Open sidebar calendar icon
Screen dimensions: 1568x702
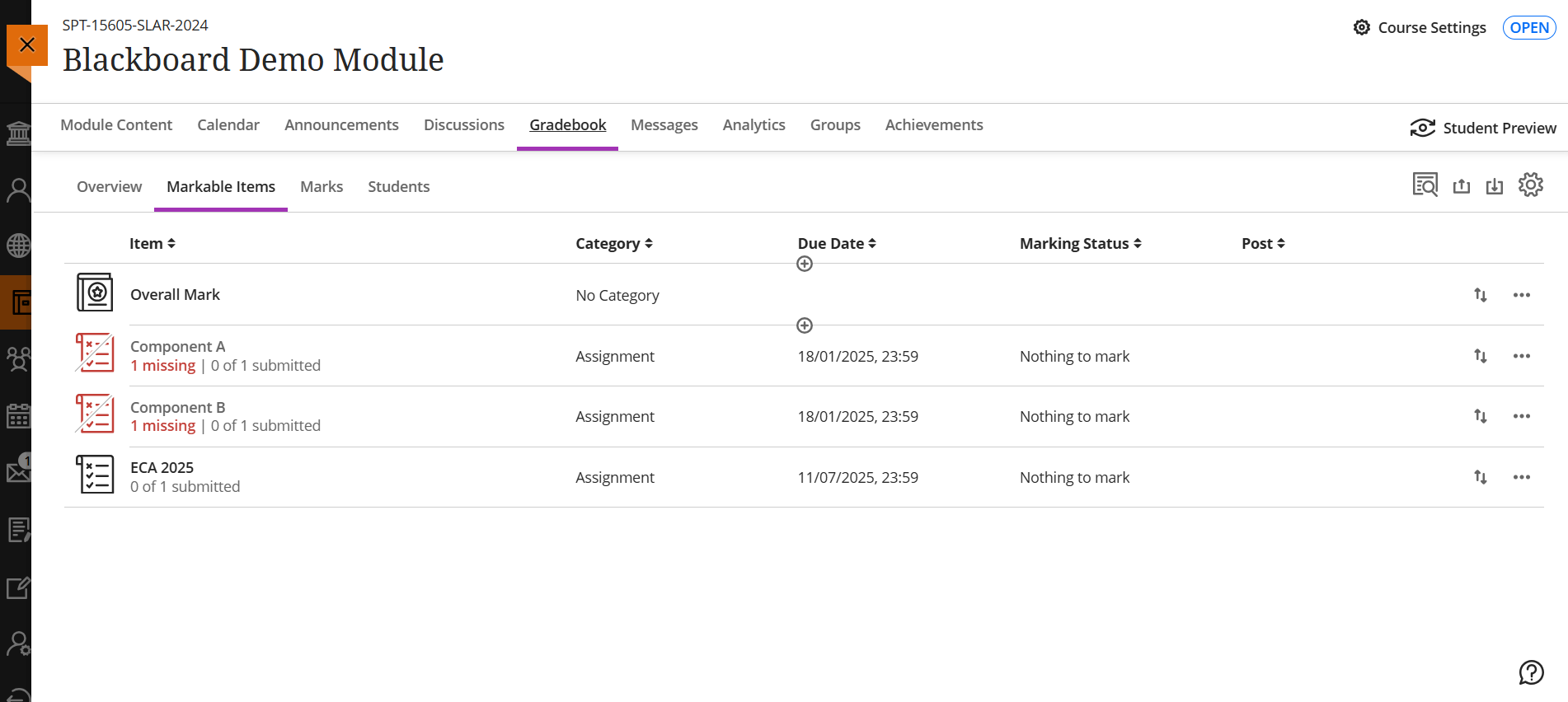[x=17, y=415]
